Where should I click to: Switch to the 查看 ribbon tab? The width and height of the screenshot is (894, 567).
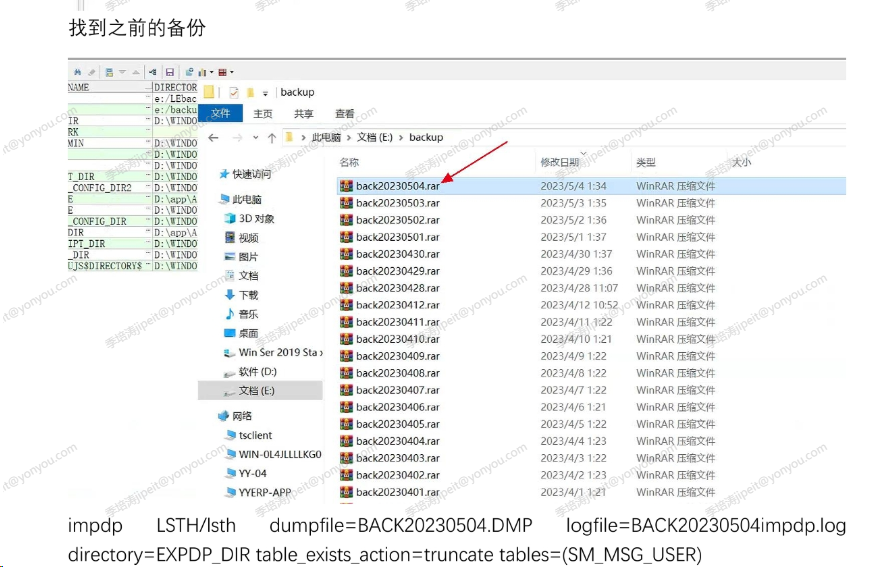tap(344, 114)
